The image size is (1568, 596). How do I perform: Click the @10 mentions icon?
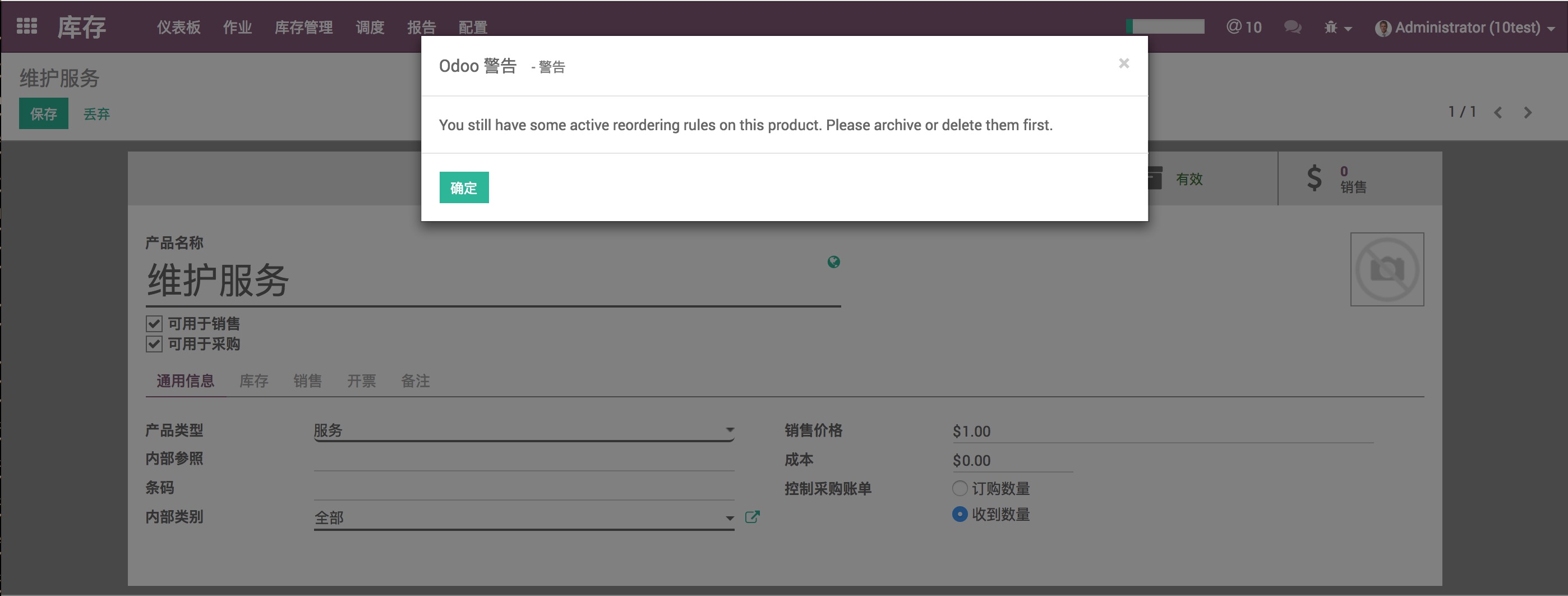[x=1243, y=27]
